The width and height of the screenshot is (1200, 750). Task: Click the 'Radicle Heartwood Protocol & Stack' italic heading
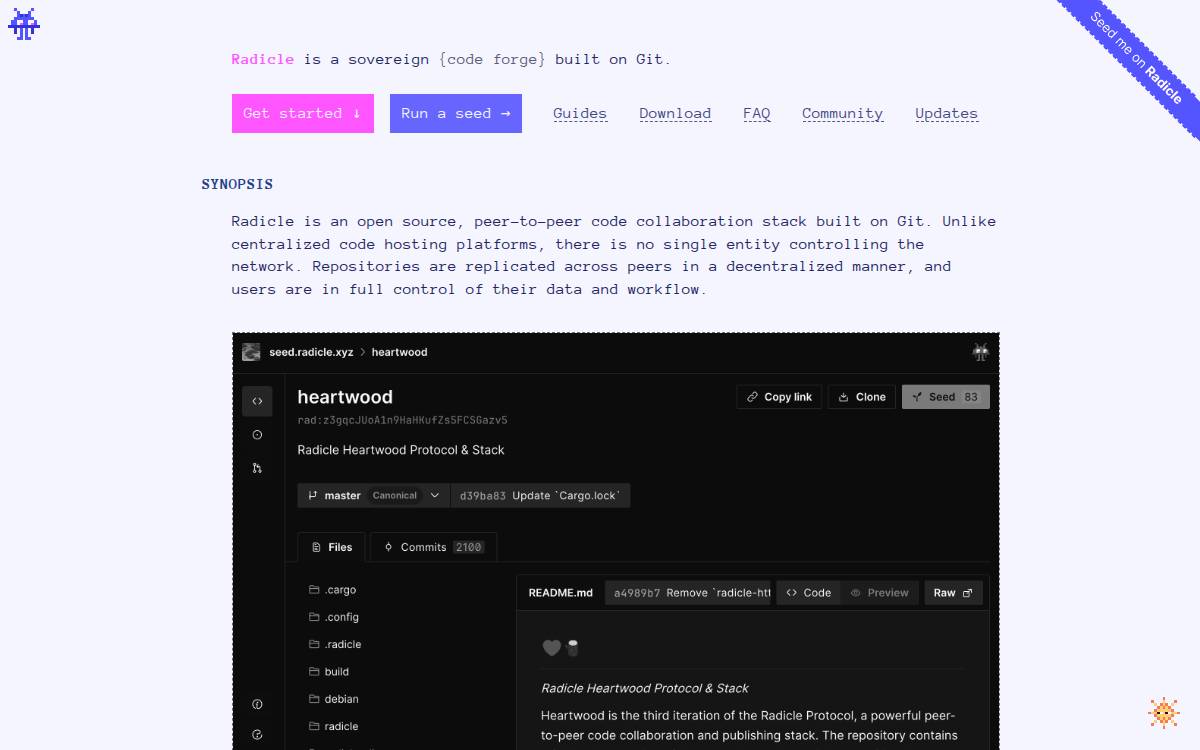click(645, 688)
